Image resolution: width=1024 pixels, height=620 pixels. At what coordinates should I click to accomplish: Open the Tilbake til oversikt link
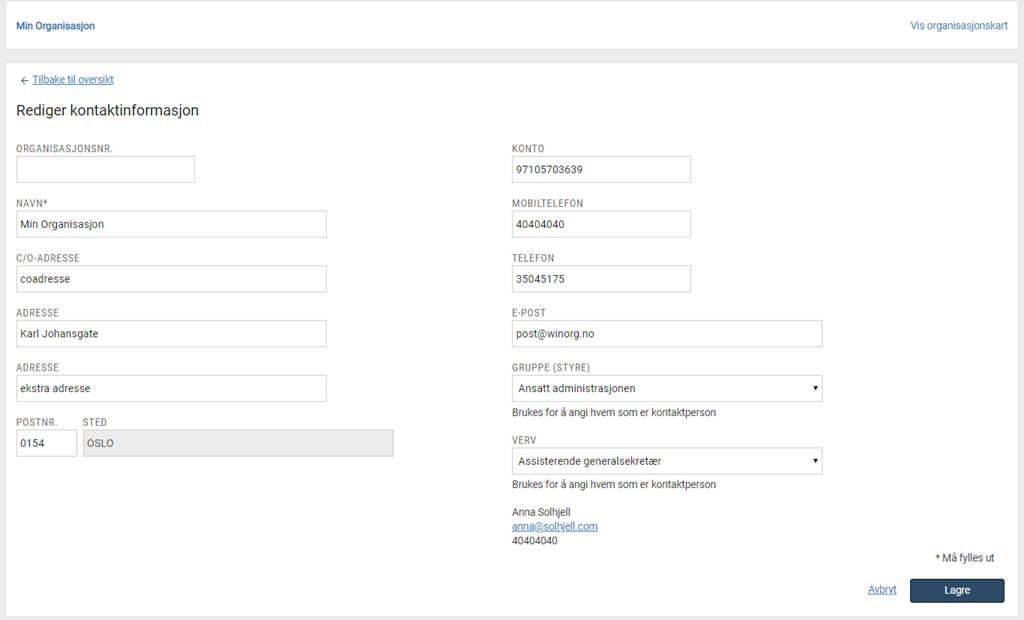pyautogui.click(x=72, y=80)
